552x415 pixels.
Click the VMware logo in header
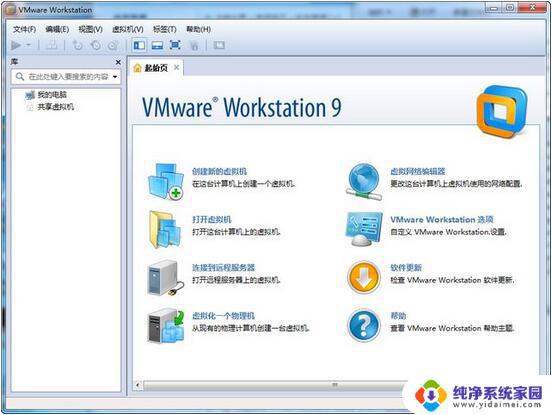coord(502,111)
